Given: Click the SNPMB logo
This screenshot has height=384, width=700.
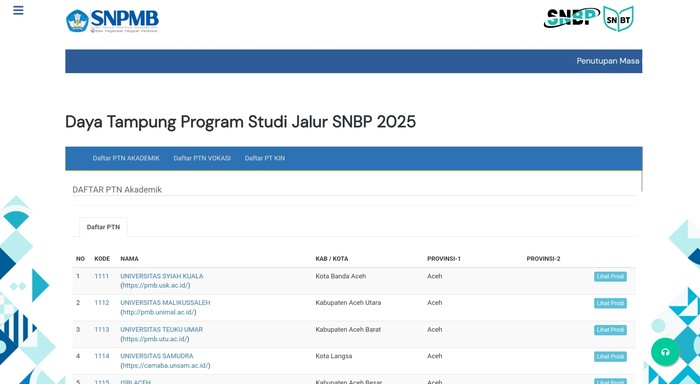Looking at the screenshot, I should pyautogui.click(x=112, y=21).
